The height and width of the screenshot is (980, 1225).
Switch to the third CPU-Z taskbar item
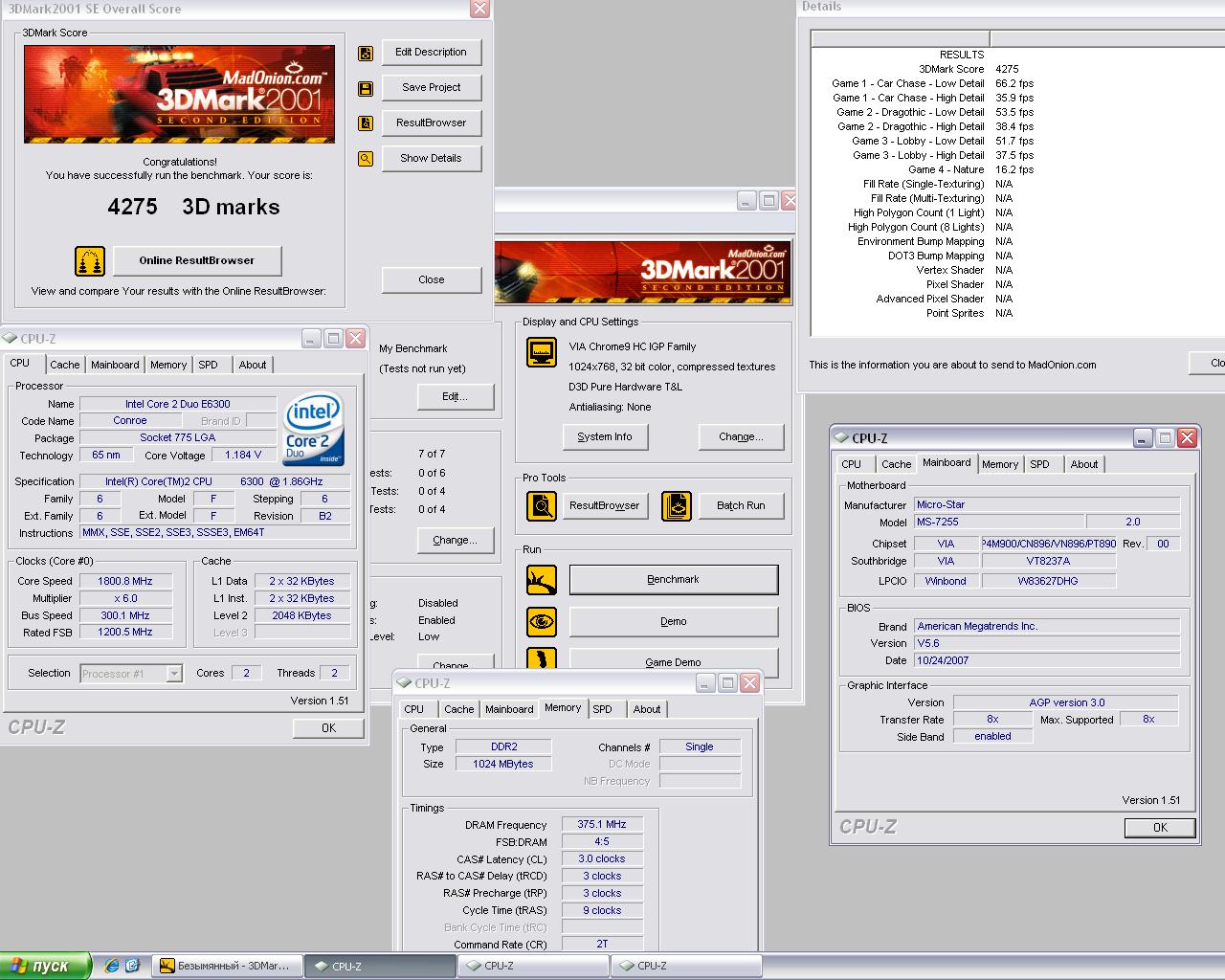686,966
